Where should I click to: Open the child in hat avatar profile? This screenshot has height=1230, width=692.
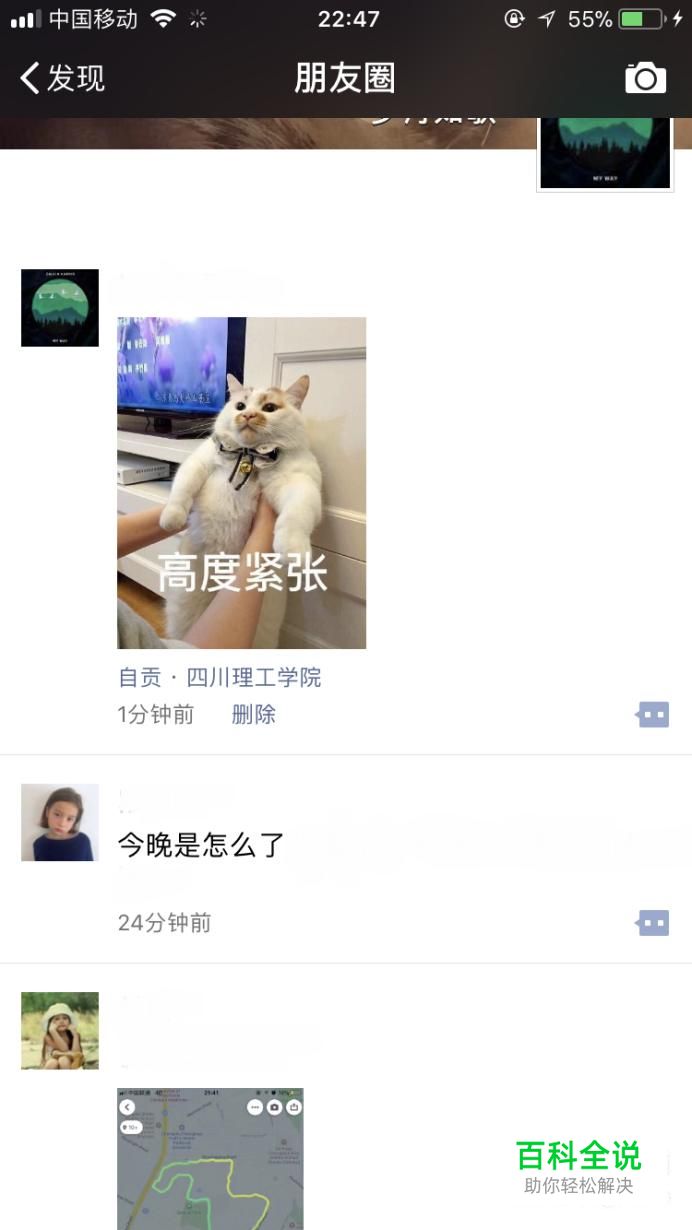click(60, 1030)
